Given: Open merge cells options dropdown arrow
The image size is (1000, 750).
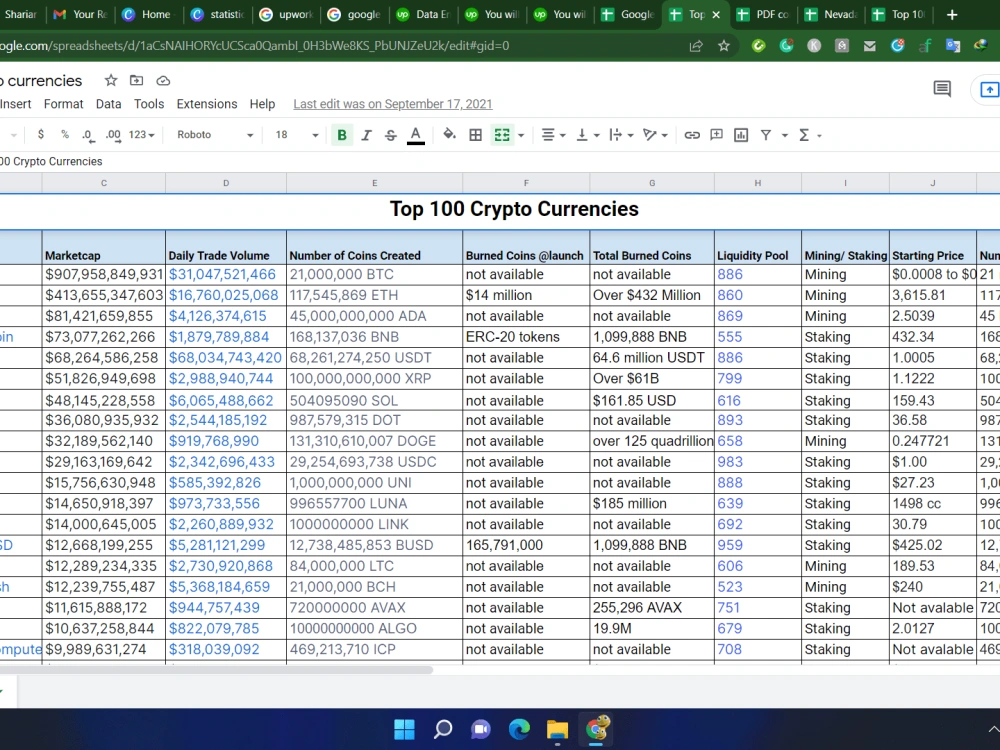Looking at the screenshot, I should [x=521, y=135].
